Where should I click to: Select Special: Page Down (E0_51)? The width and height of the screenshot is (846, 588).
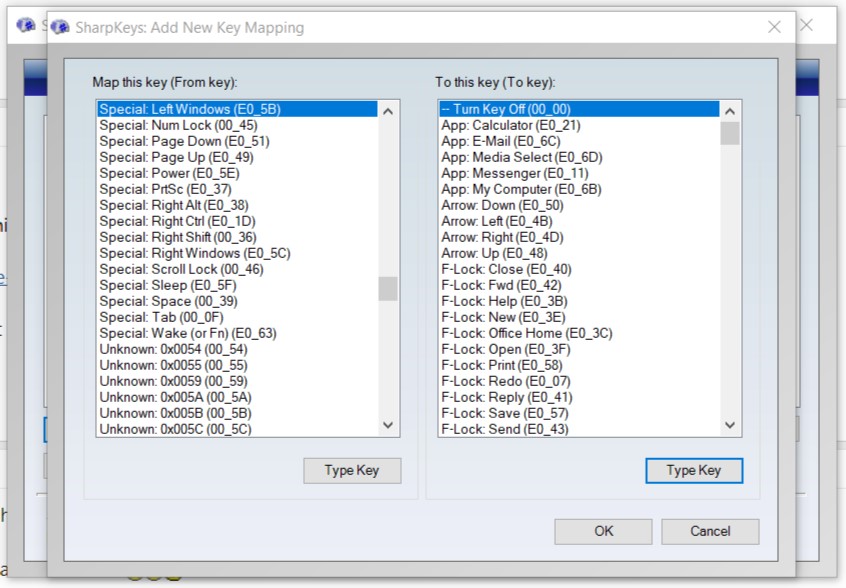point(237,141)
